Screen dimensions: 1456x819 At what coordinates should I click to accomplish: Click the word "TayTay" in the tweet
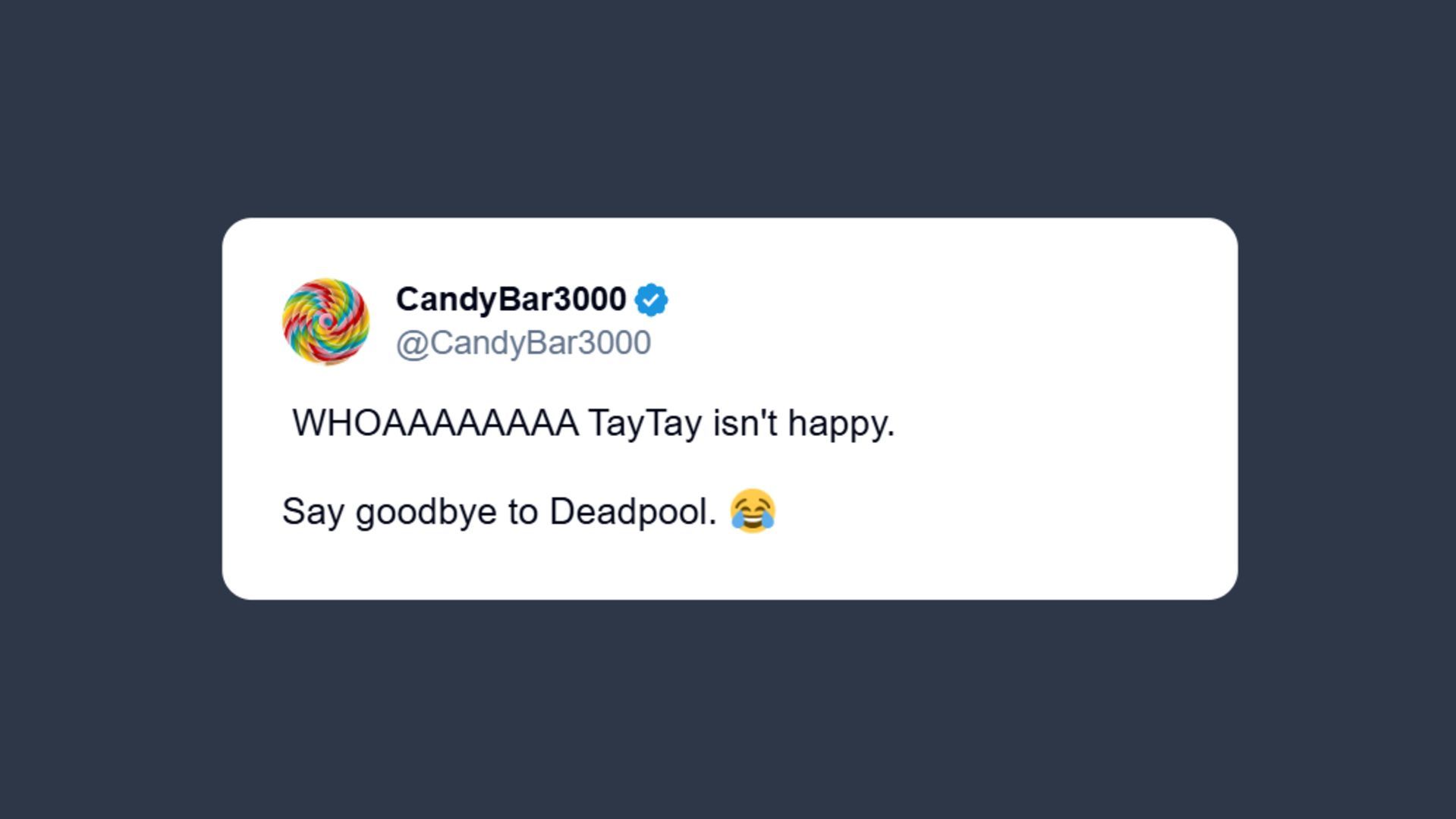point(644,423)
